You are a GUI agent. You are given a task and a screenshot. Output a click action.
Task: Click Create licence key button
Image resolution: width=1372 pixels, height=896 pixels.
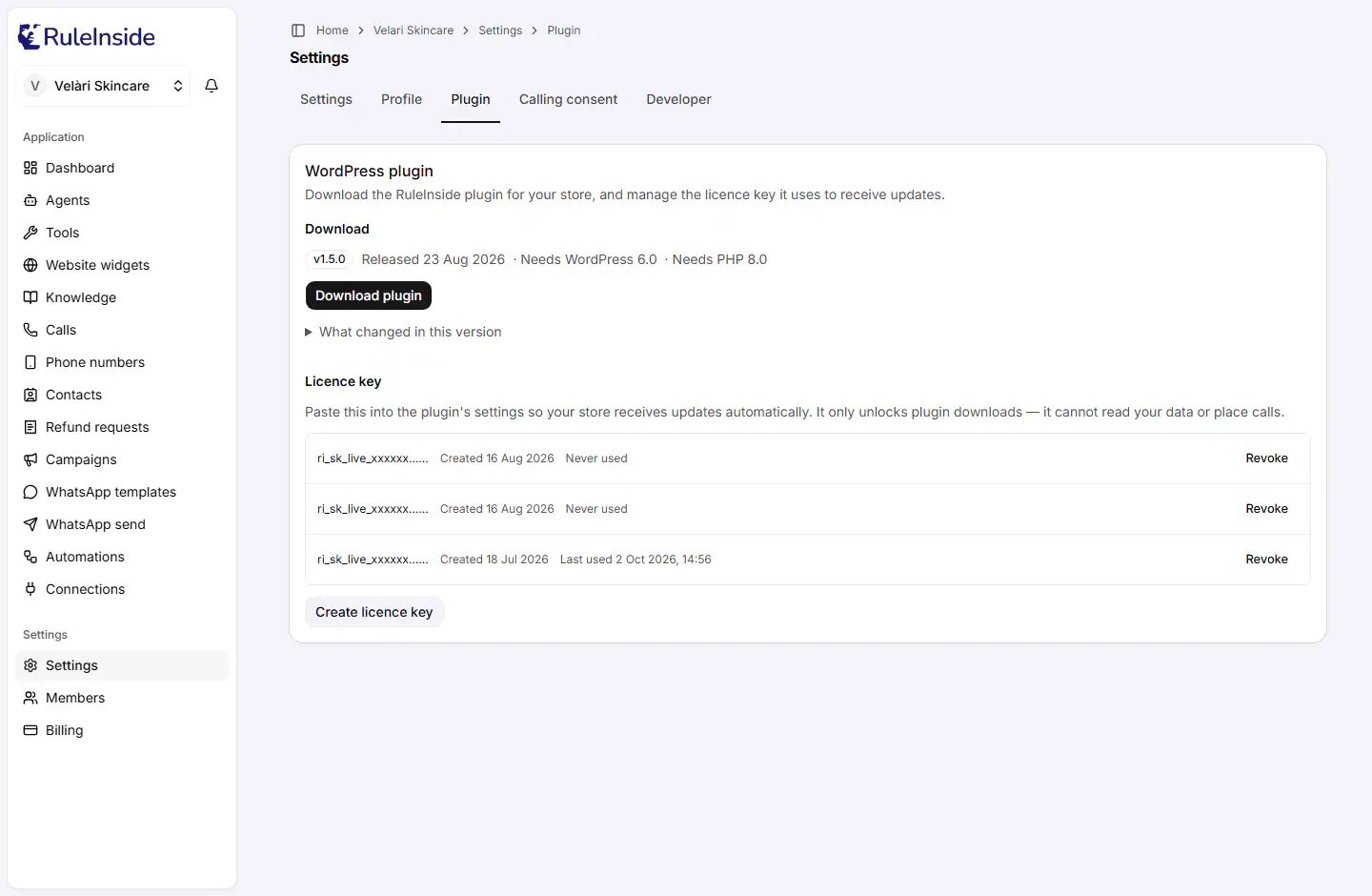point(373,612)
